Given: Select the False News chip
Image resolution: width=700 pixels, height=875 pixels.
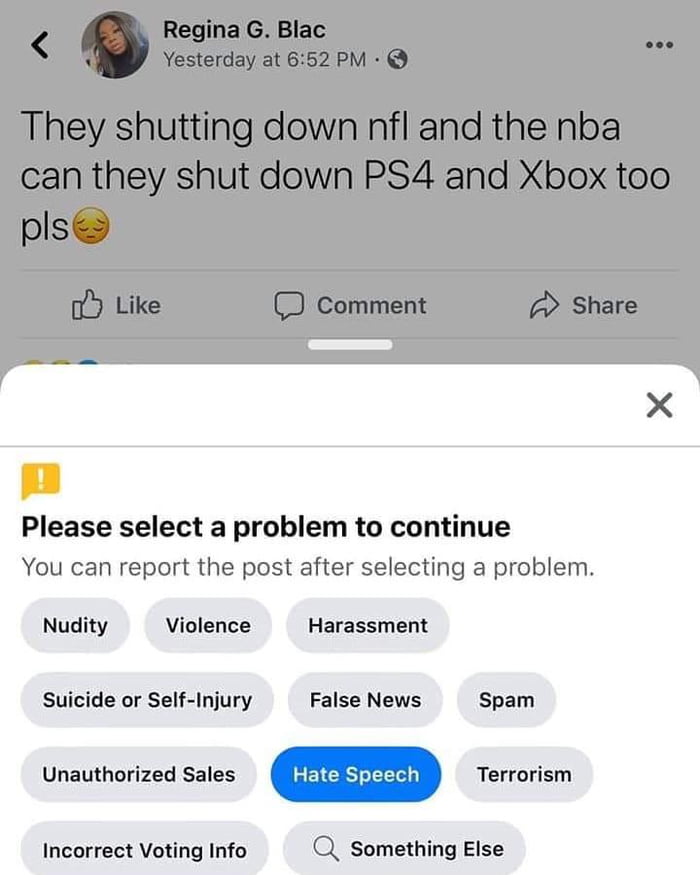Looking at the screenshot, I should click(x=366, y=700).
